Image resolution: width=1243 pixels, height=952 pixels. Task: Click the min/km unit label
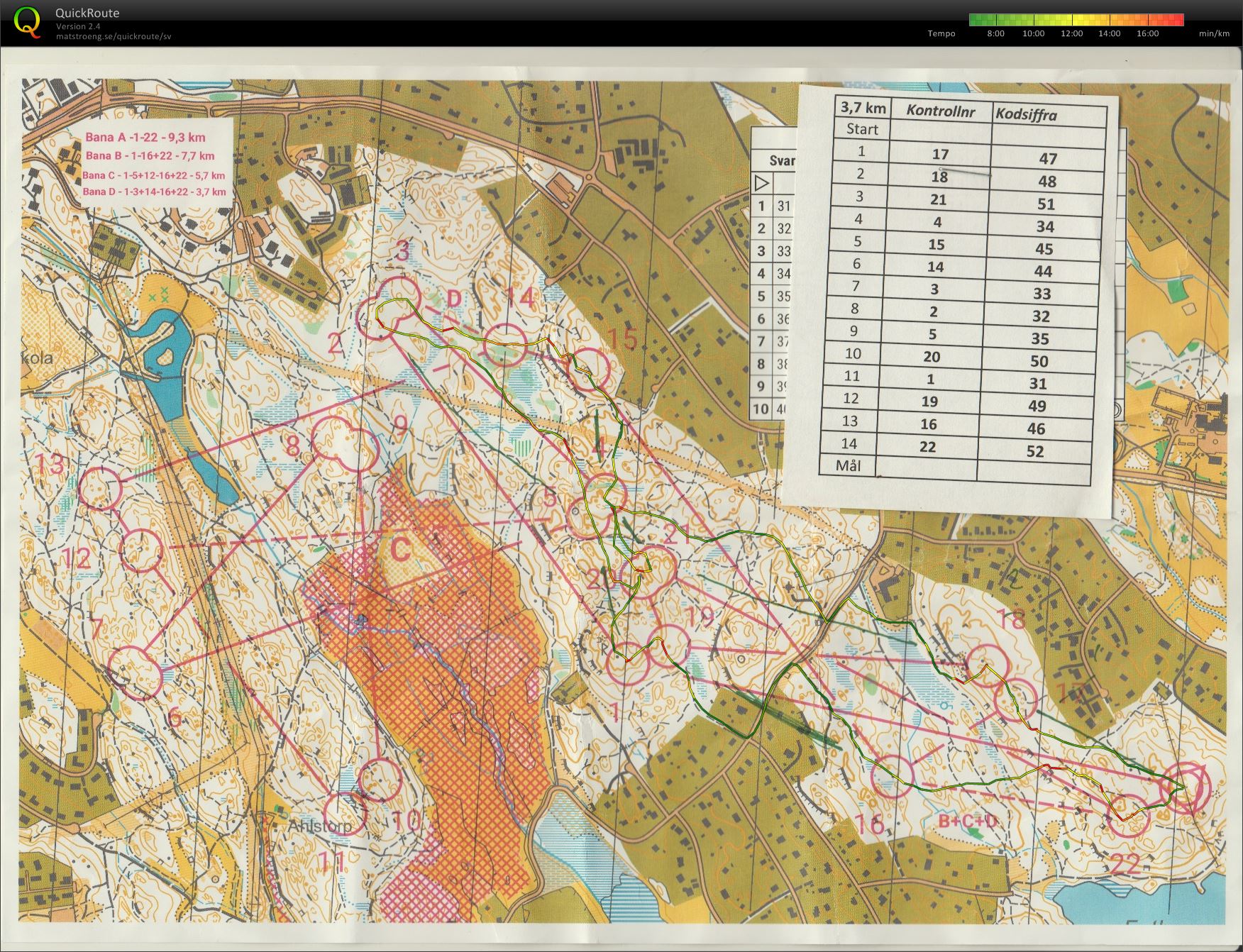point(1214,33)
